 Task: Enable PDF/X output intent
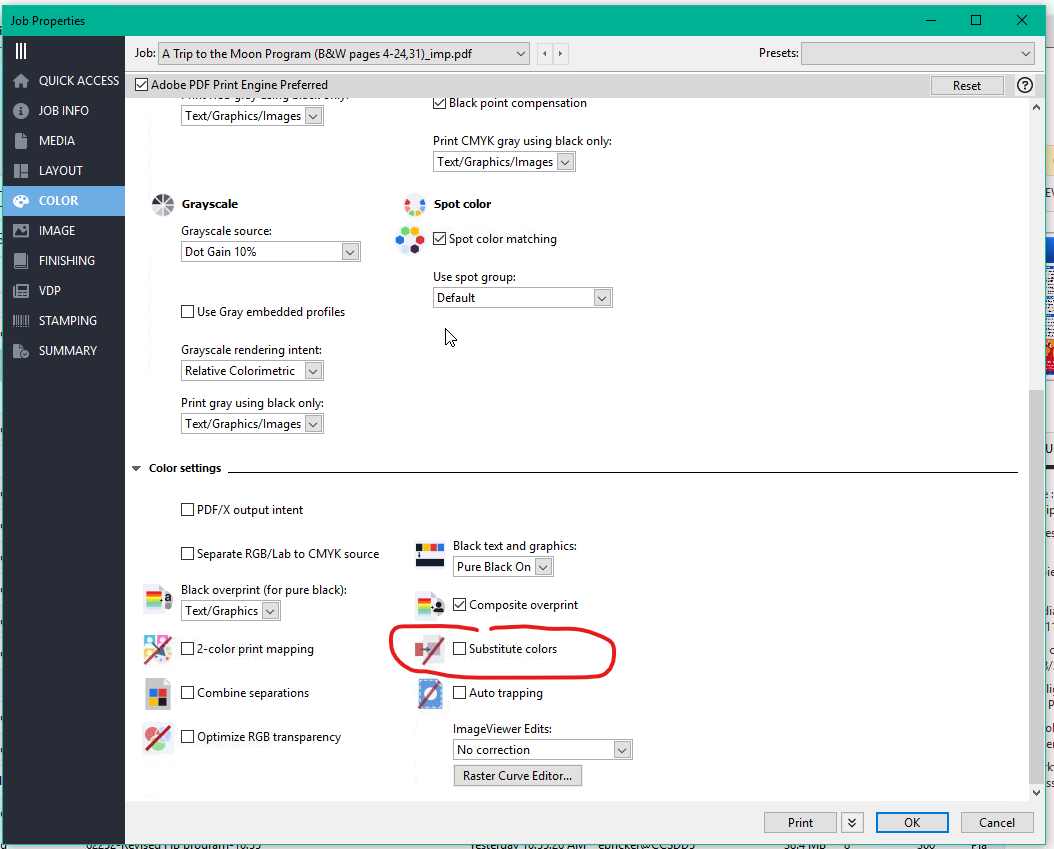[x=188, y=510]
